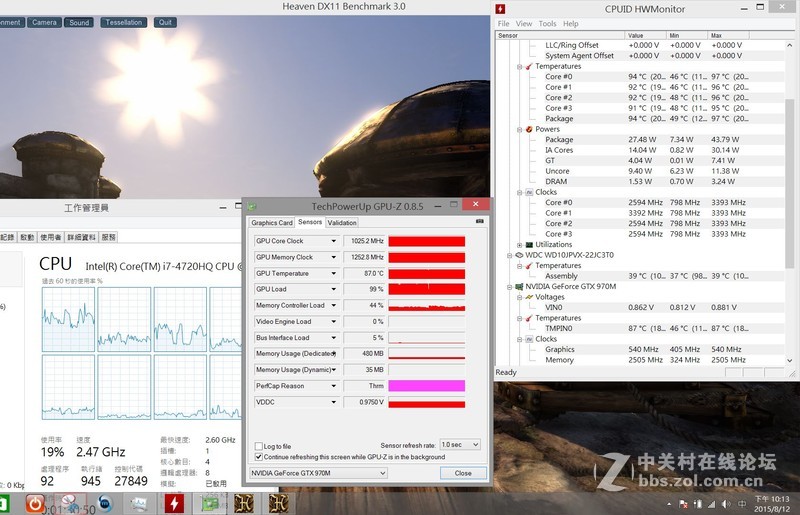Switch to the Graphics Card tab
Viewport: 800px width, 515px height.
271,223
